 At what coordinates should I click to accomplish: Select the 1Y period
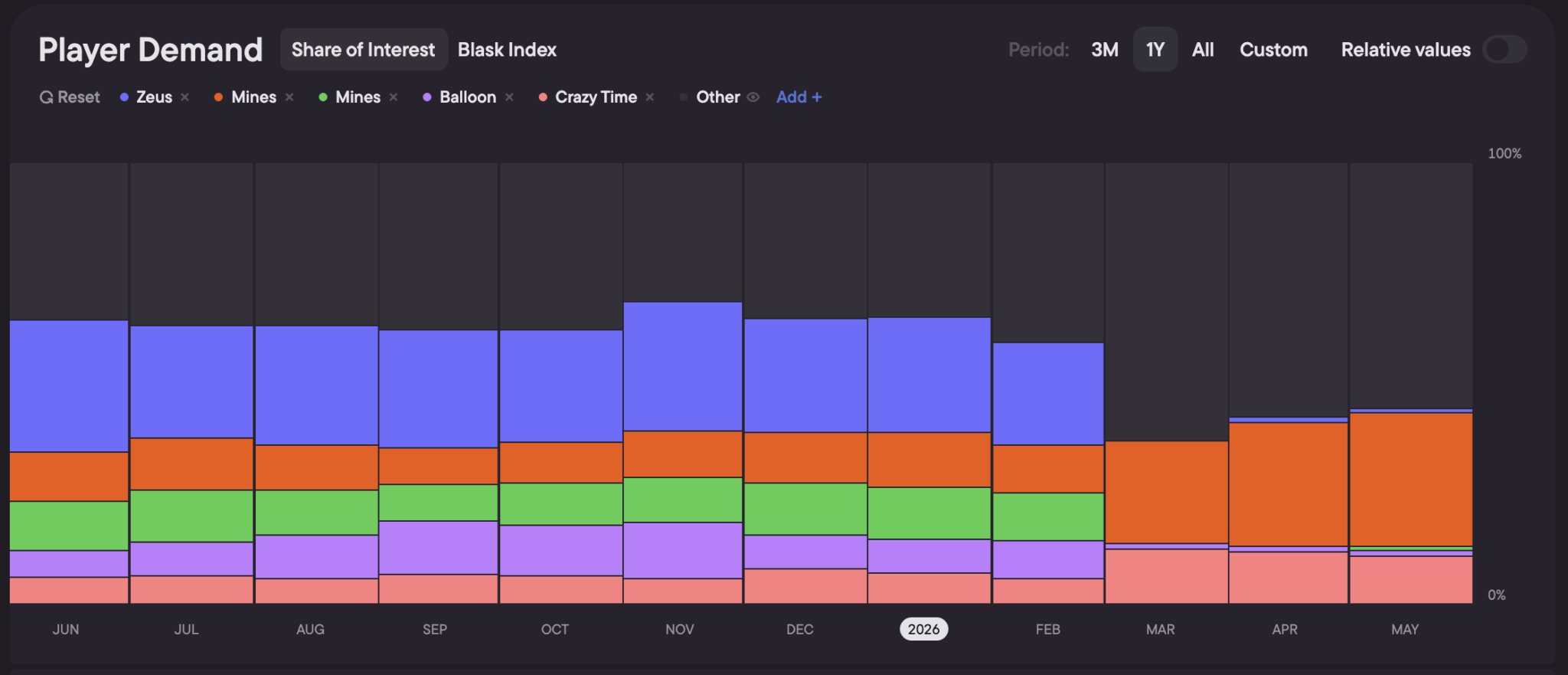point(1155,50)
